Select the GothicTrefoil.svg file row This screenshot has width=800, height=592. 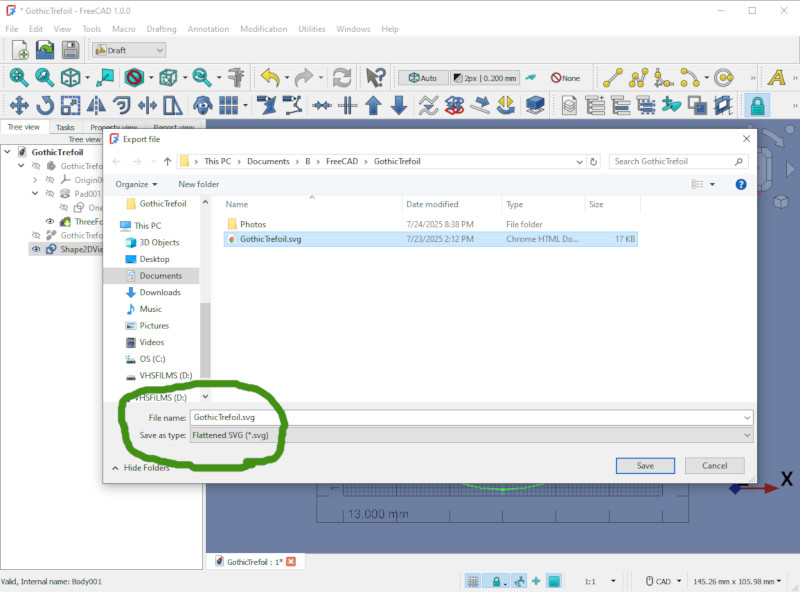point(431,239)
